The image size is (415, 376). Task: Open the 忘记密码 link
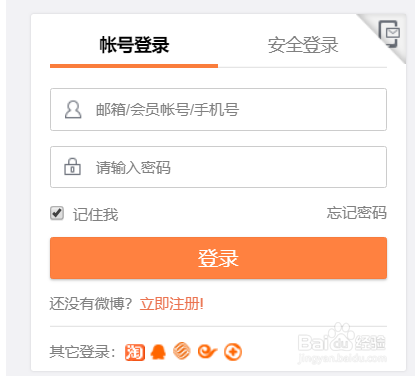(356, 213)
